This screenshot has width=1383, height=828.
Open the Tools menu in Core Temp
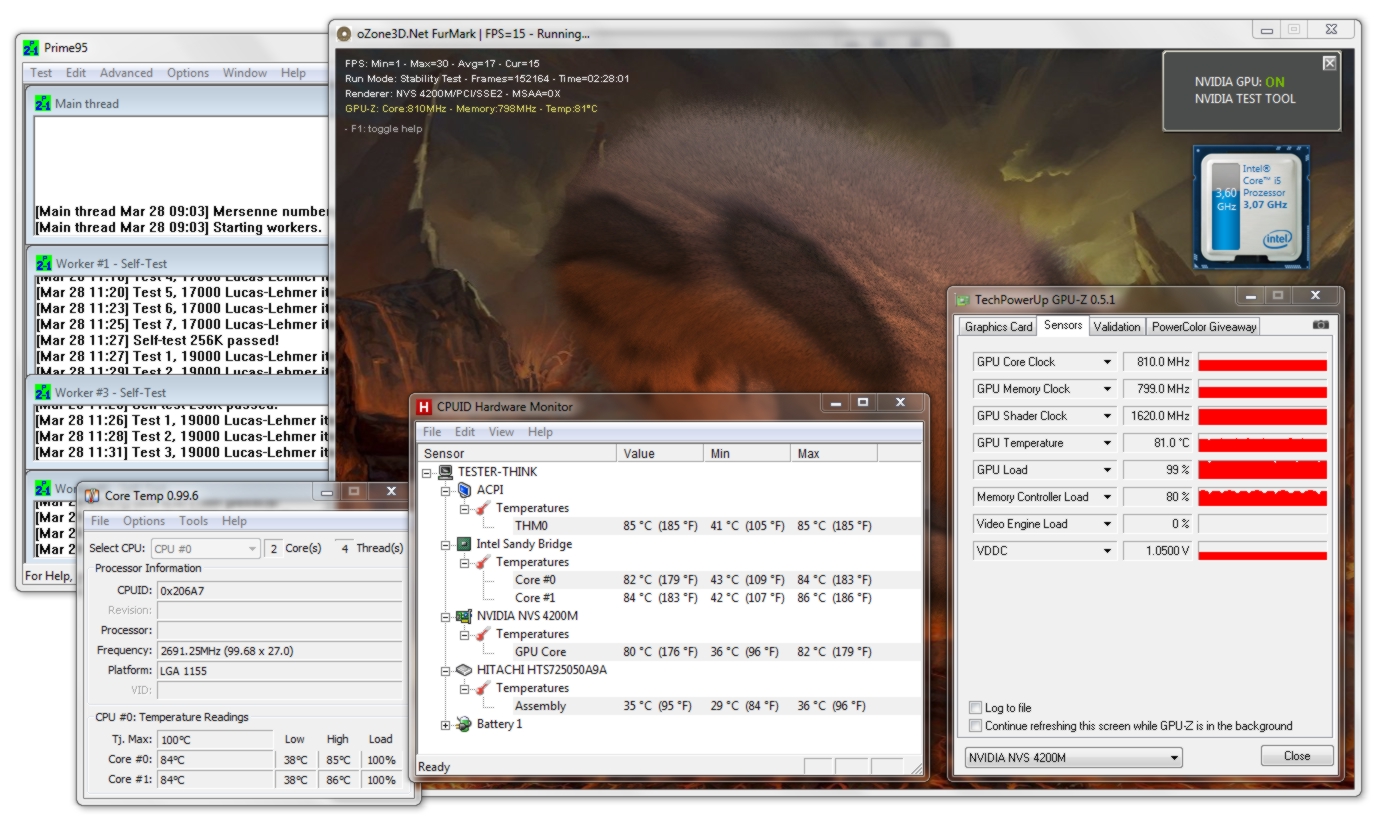[x=193, y=521]
